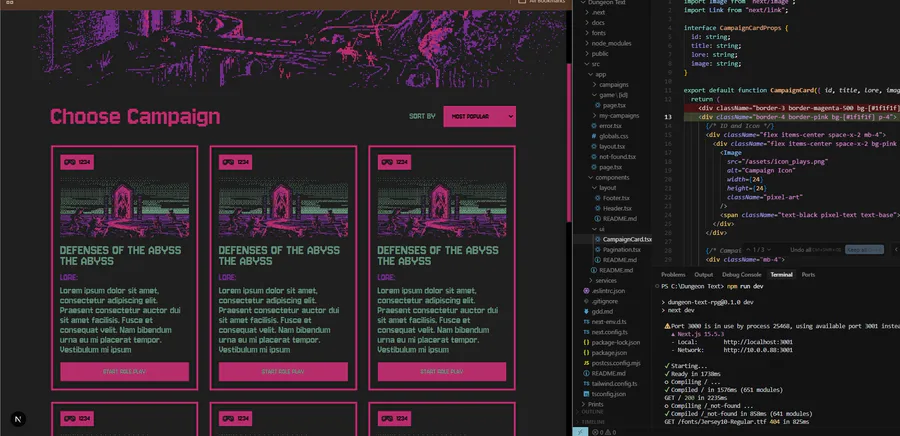Expand the Outline section
This screenshot has height=436, width=900.
pyautogui.click(x=591, y=412)
